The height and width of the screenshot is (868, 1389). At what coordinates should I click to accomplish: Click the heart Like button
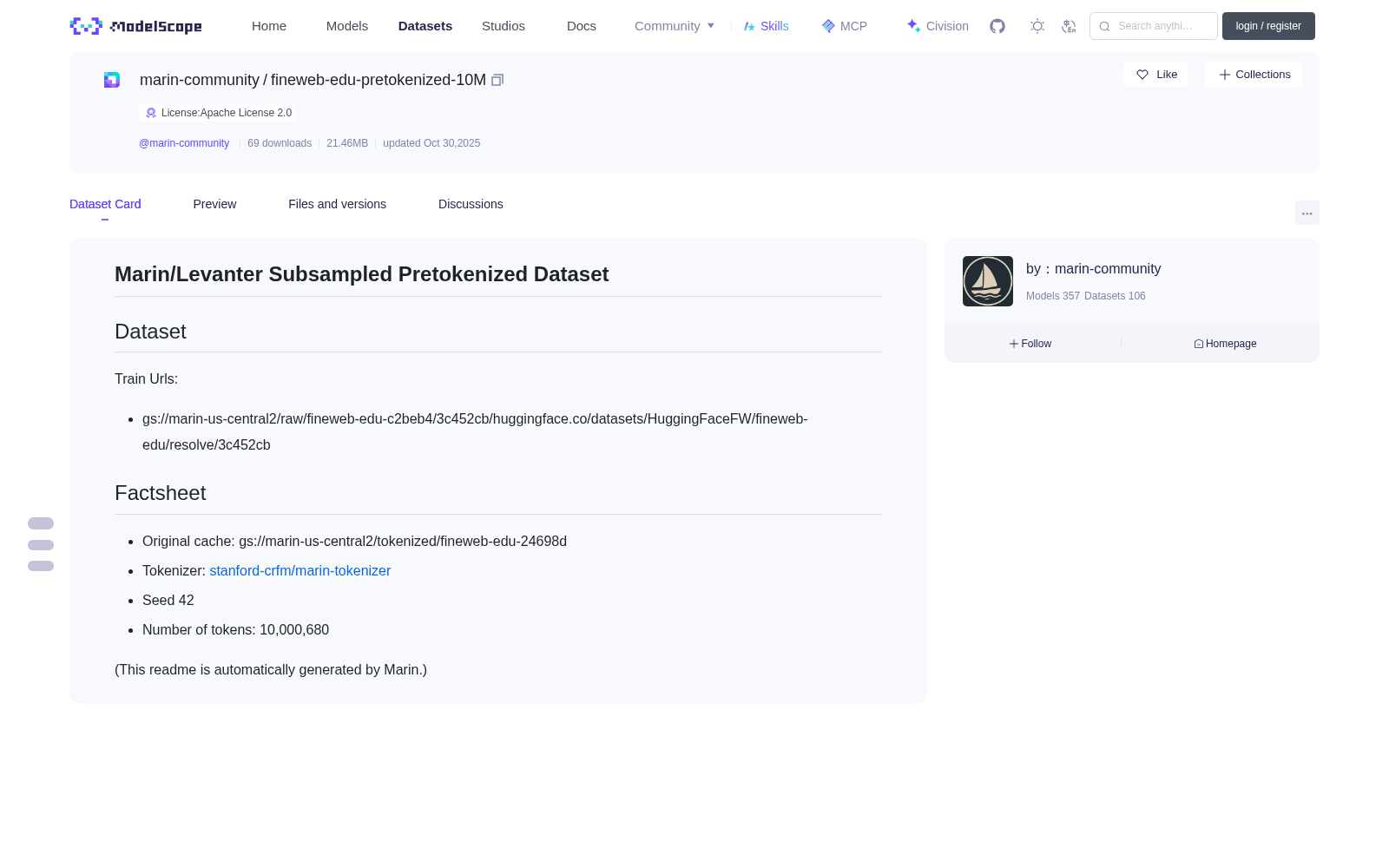pos(1155,75)
